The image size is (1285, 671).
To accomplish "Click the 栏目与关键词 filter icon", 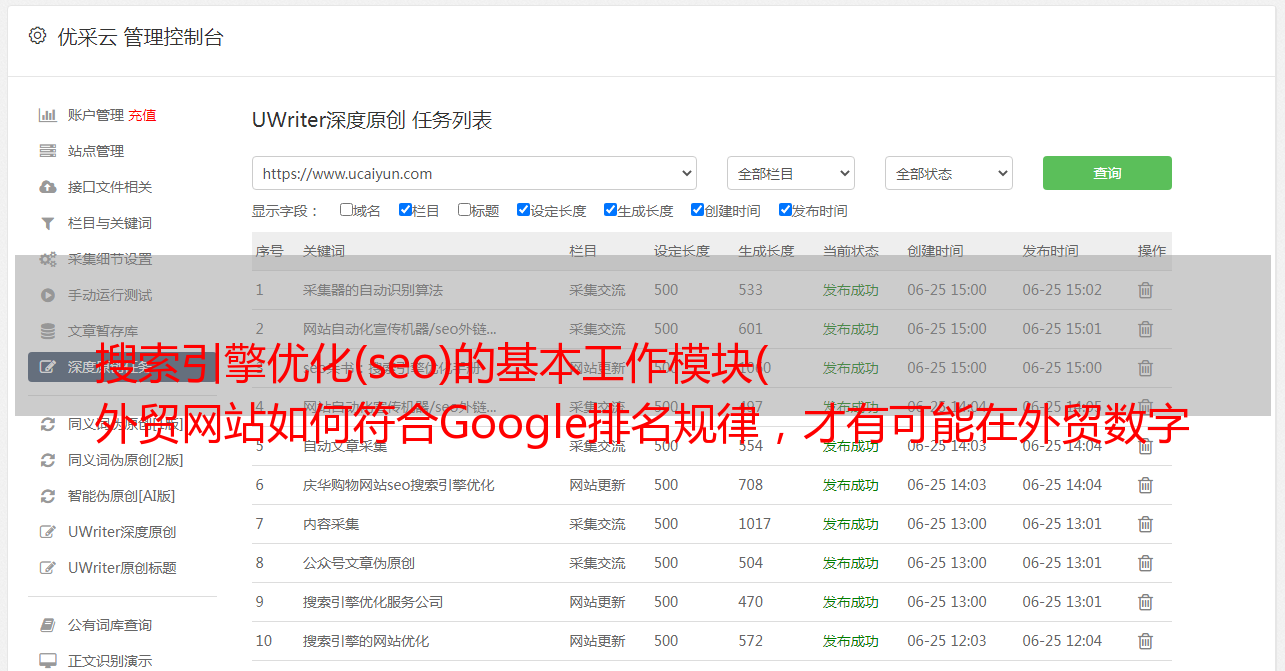I will point(47,223).
